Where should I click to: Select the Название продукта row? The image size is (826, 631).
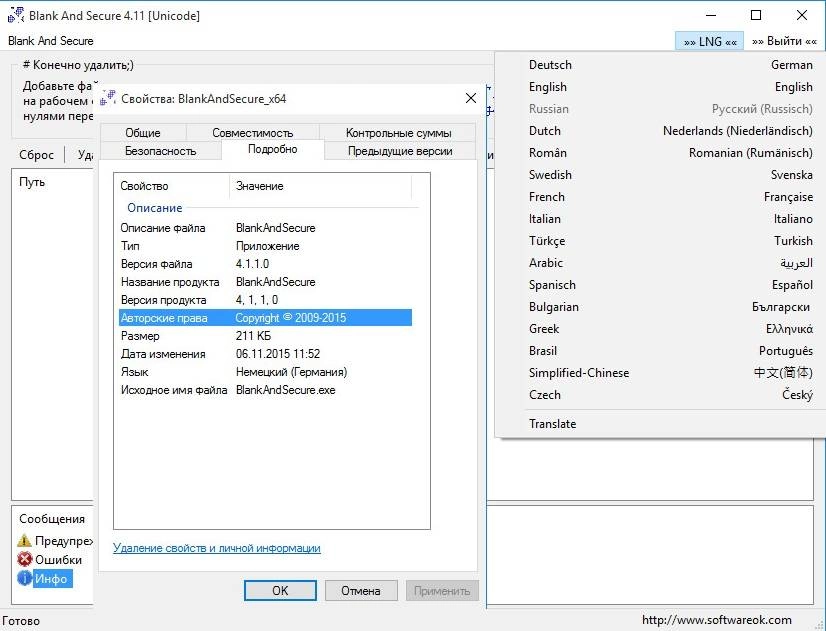[x=266, y=282]
